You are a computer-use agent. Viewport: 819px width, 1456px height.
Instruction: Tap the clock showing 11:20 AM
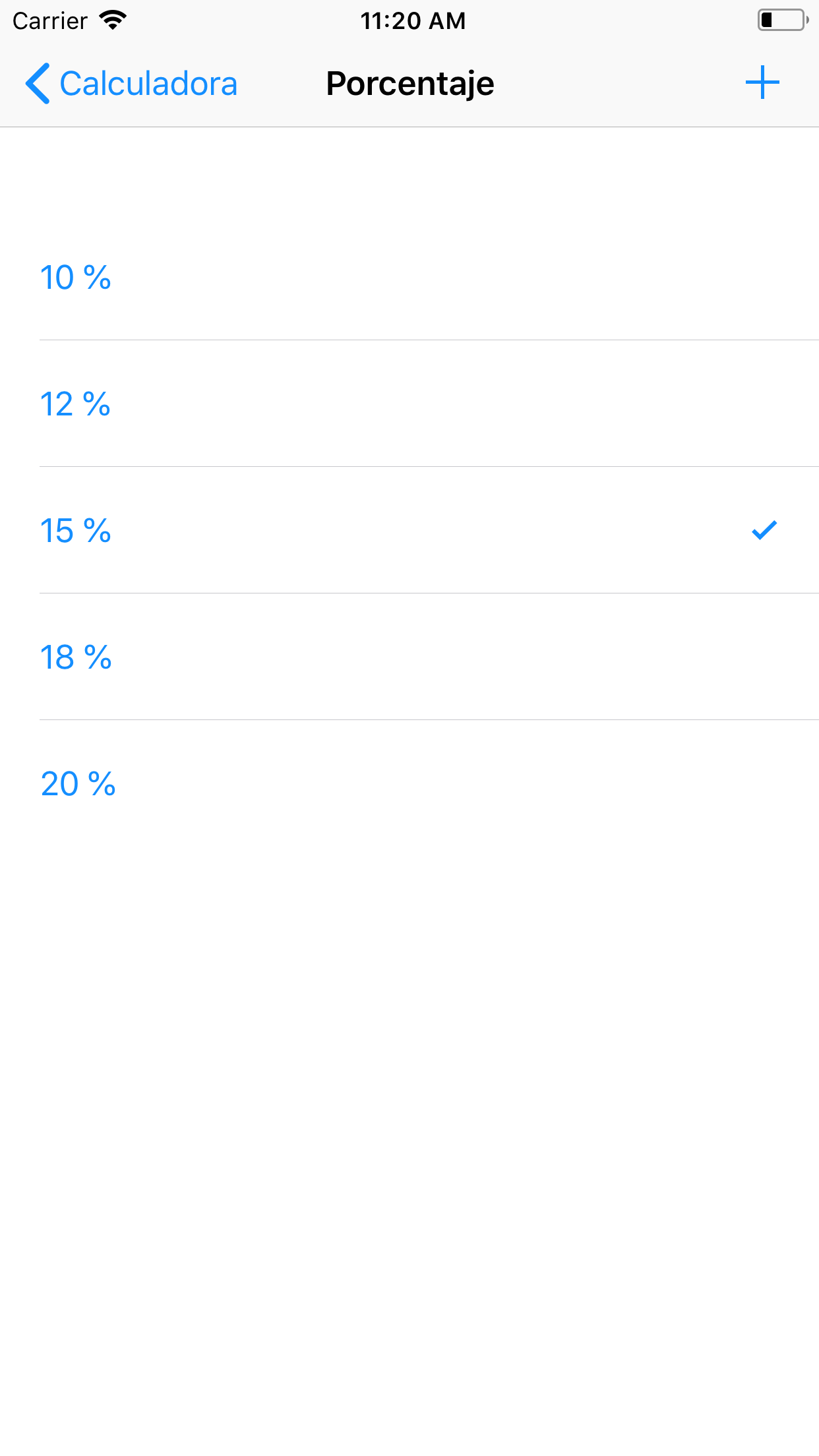[413, 20]
